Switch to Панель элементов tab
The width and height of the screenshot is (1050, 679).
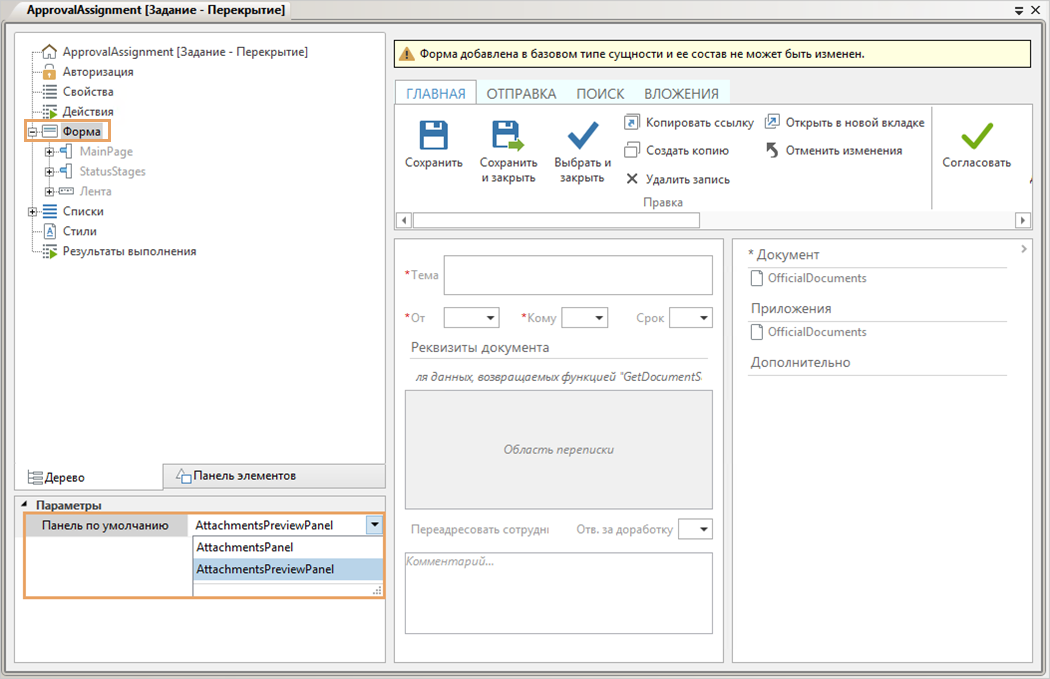[244, 476]
